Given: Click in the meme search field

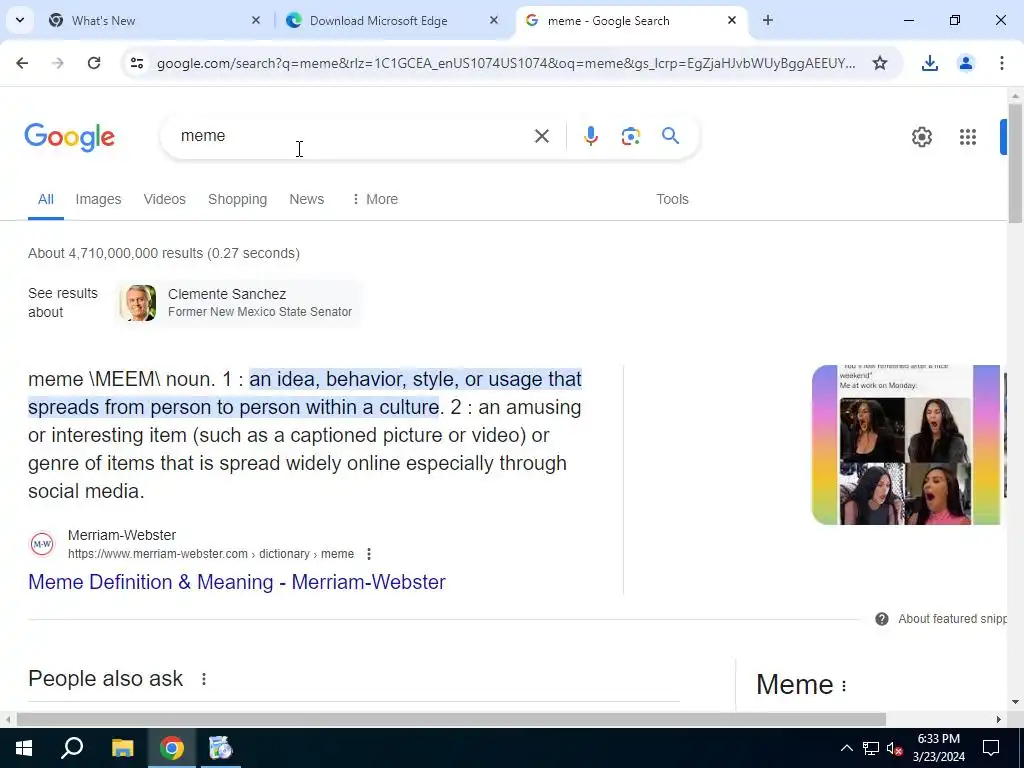Looking at the screenshot, I should 346,136.
